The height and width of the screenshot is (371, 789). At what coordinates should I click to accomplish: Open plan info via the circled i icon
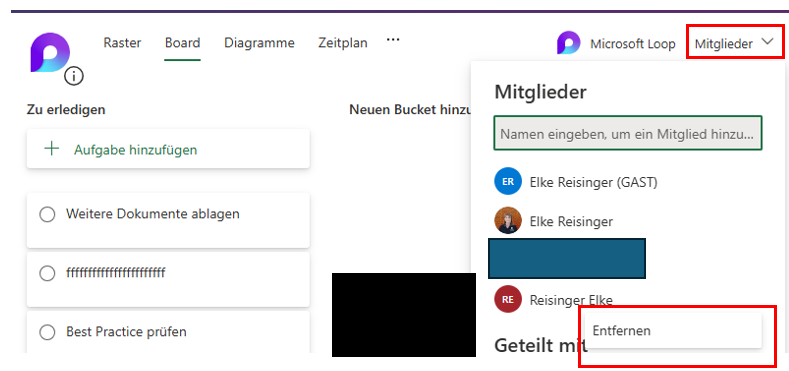point(74,77)
